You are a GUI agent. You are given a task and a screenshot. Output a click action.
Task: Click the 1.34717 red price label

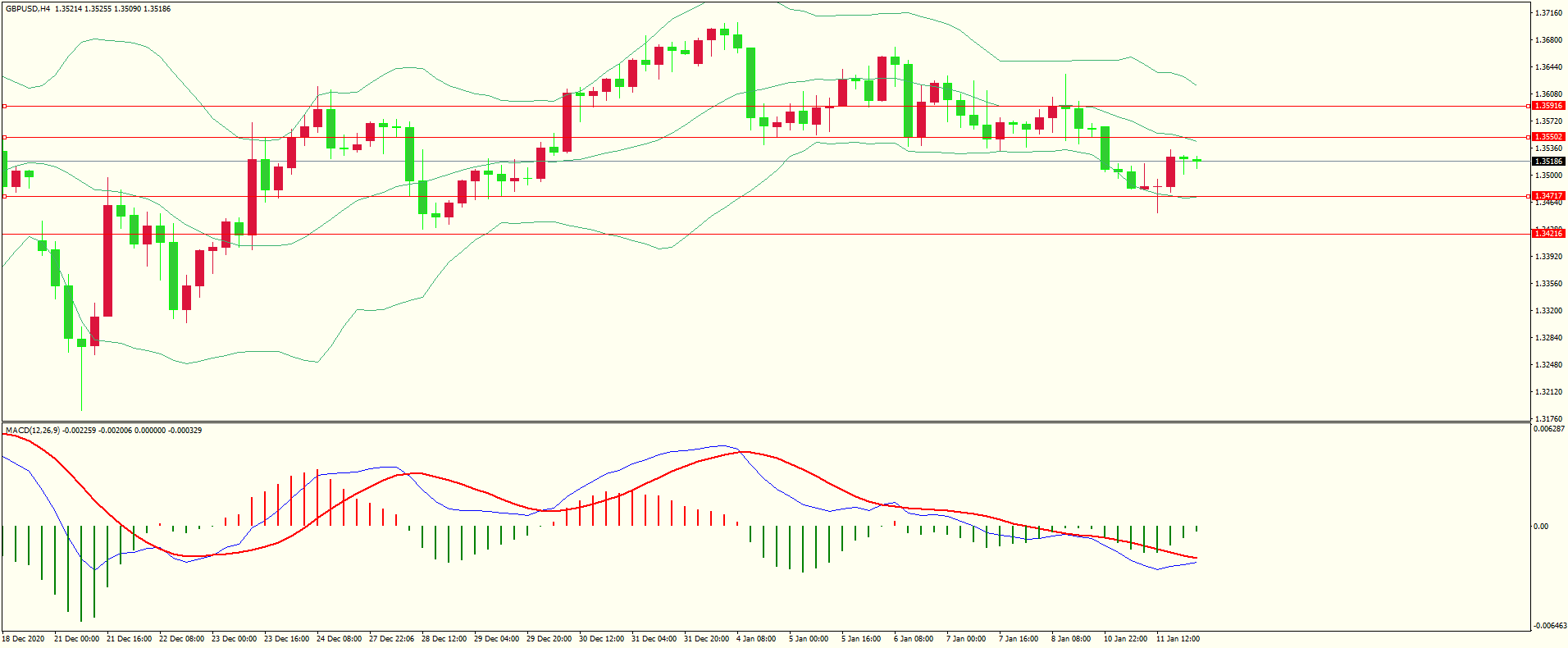tap(1548, 196)
